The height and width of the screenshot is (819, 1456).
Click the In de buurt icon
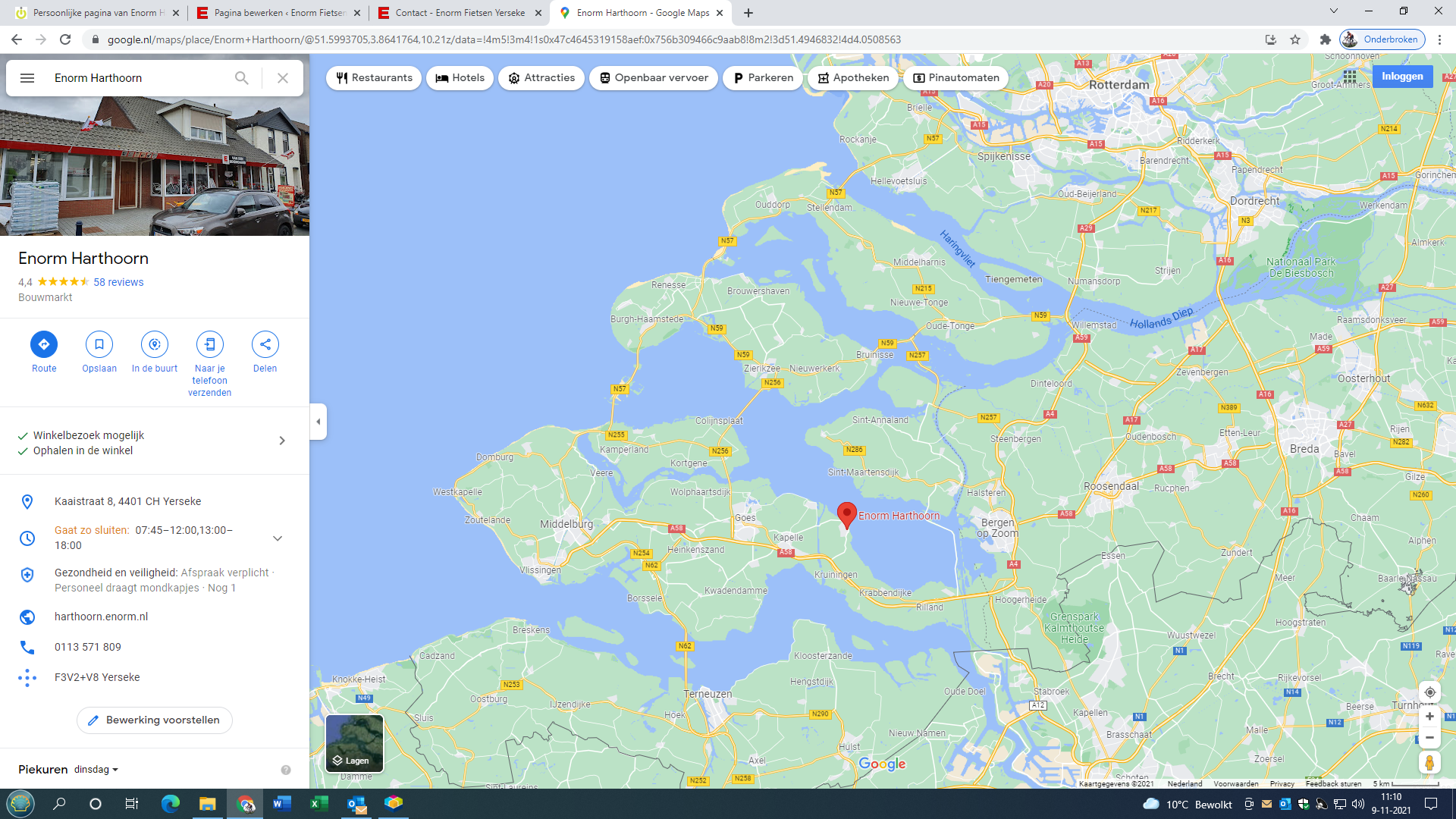[155, 344]
